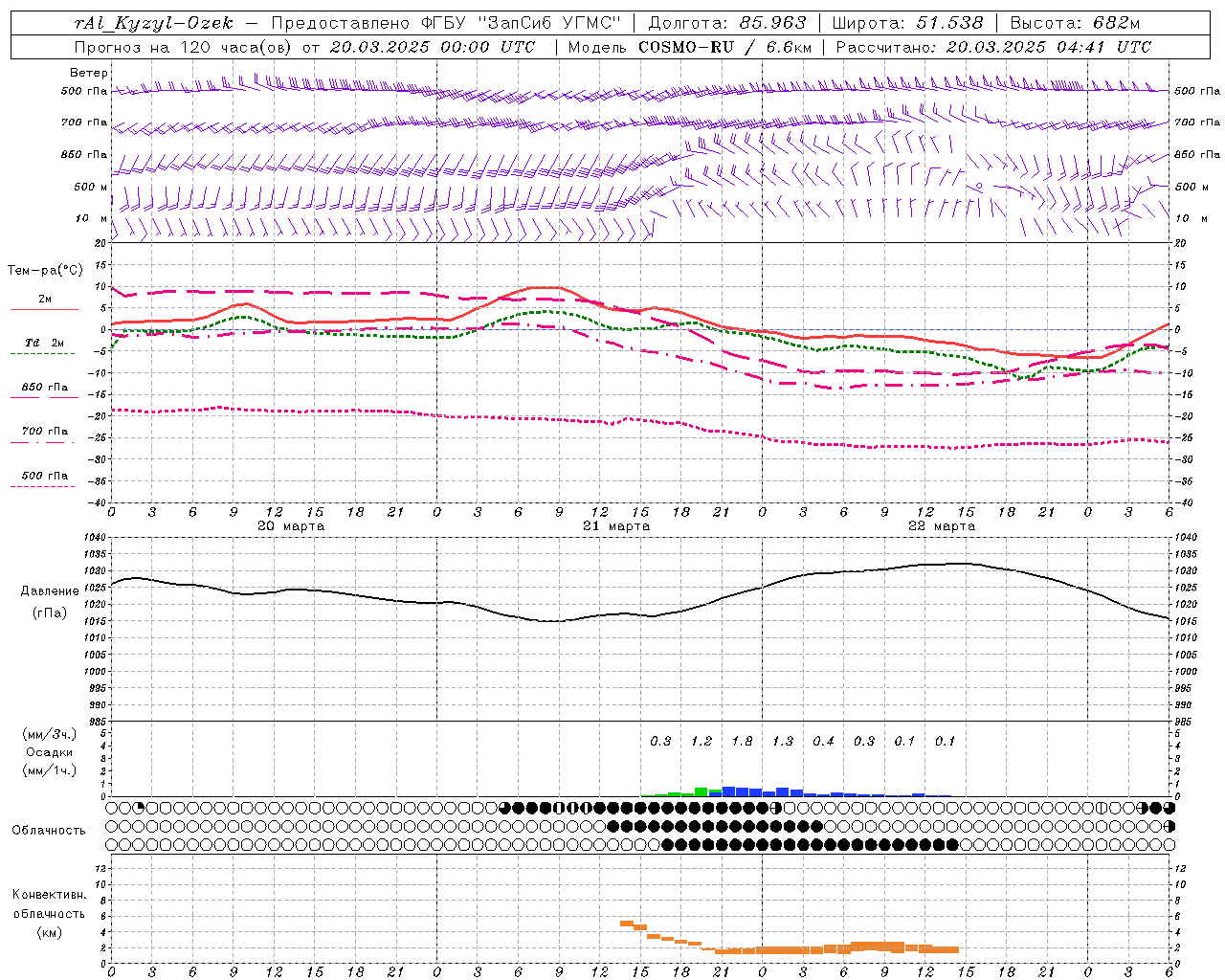1225x980 pixels.
Task: Click the (мм/1ч.) precipitation unit label
Action: click(x=50, y=770)
